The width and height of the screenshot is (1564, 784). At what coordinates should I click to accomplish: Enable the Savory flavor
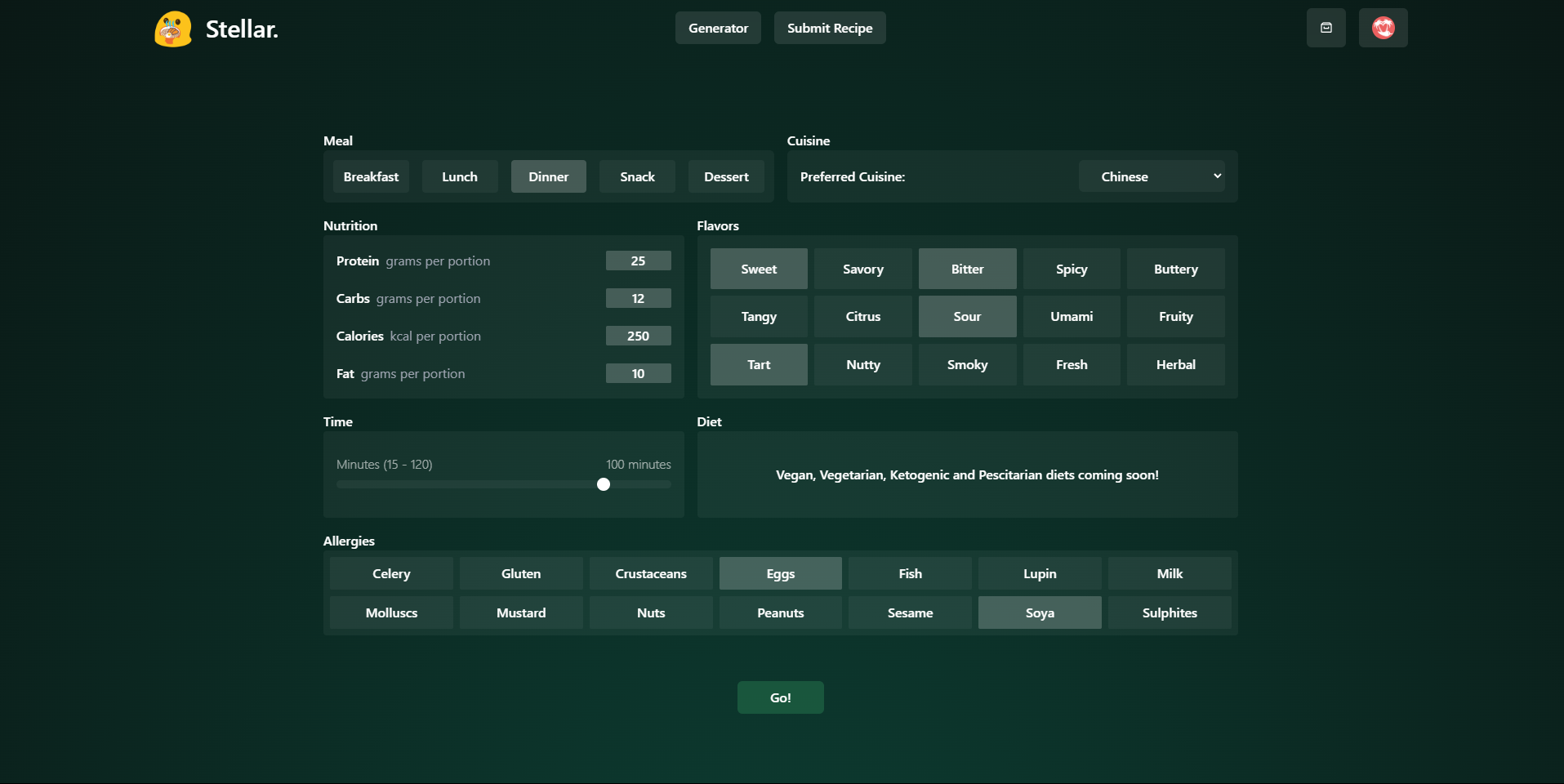[x=863, y=269]
